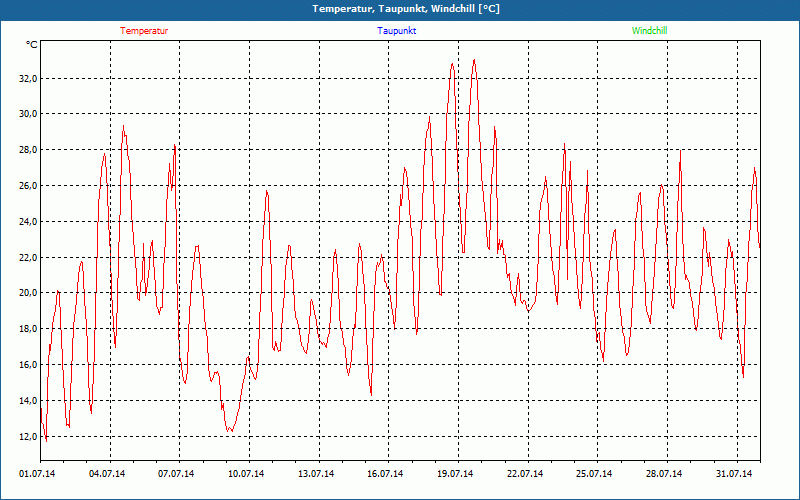Click the °C unit label on the y-axis
Viewport: 800px width, 500px height.
tap(32, 45)
